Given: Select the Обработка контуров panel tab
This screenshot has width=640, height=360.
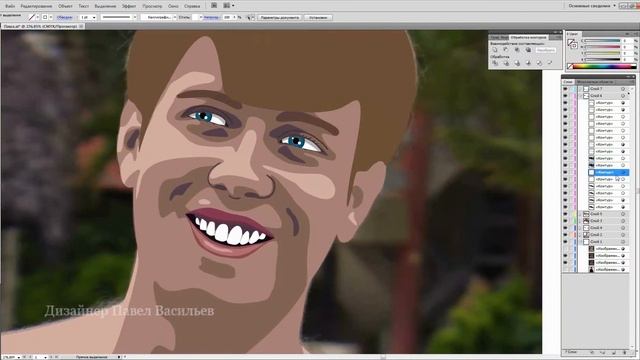Looking at the screenshot, I should click(x=528, y=38).
